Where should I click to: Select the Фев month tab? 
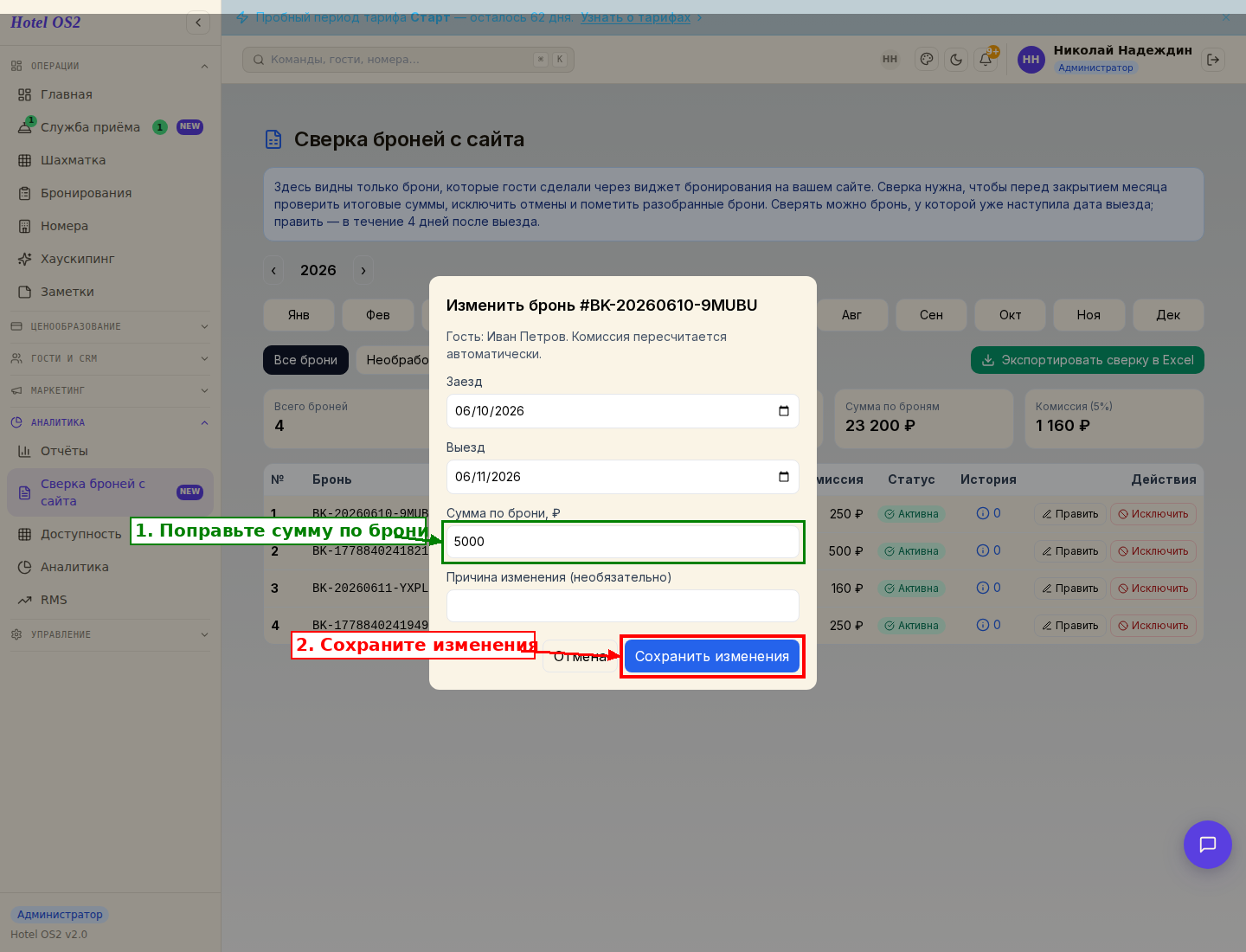(x=378, y=315)
